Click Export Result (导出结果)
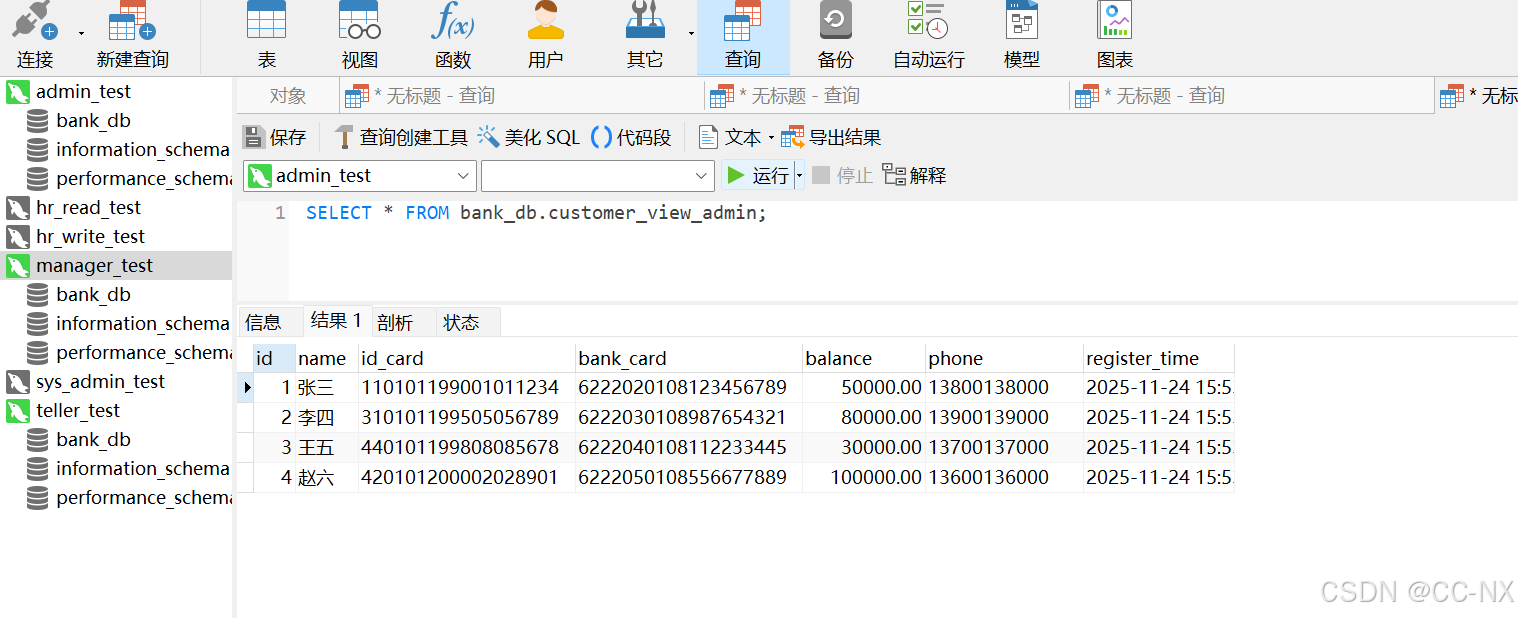This screenshot has width=1518, height=618. 831,137
